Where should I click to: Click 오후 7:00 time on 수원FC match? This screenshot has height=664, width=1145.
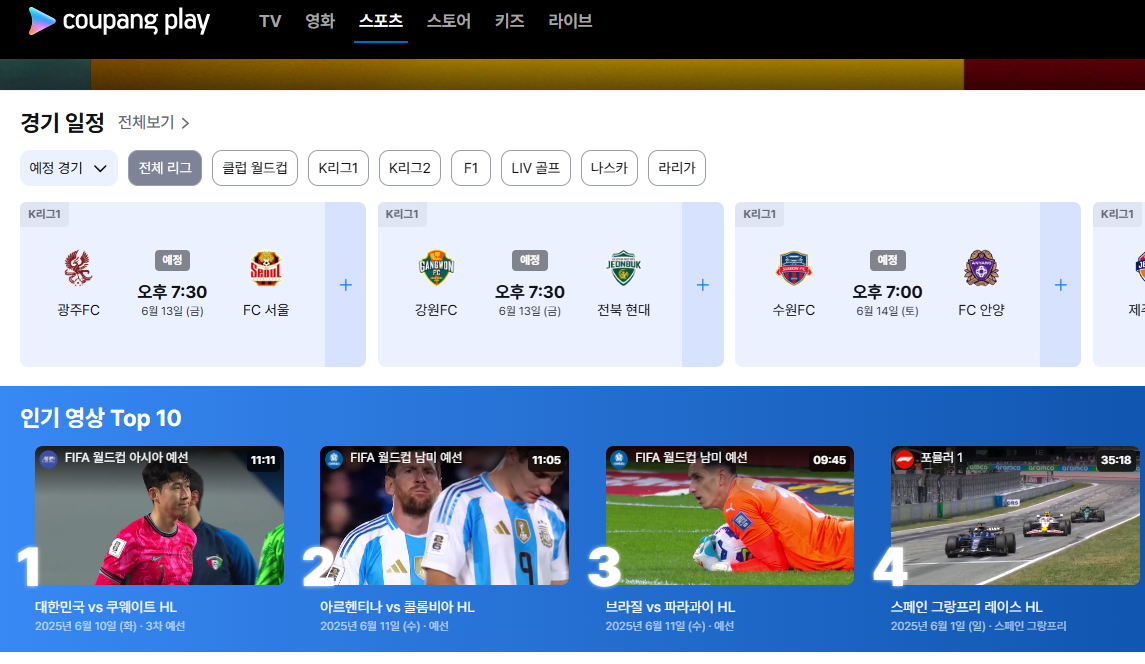[x=887, y=292]
